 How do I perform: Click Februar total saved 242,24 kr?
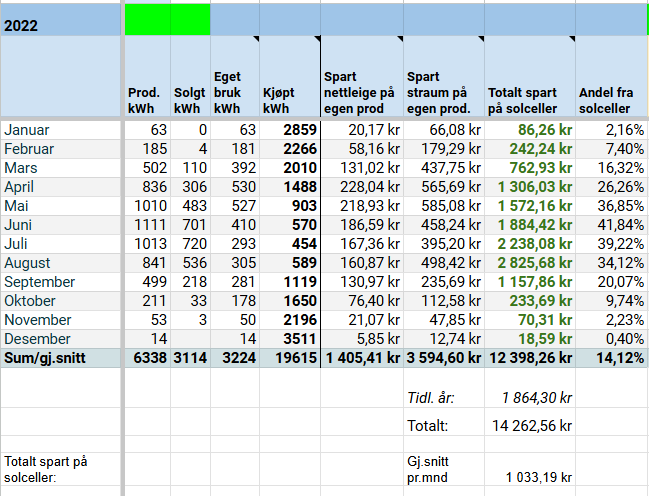tap(541, 149)
